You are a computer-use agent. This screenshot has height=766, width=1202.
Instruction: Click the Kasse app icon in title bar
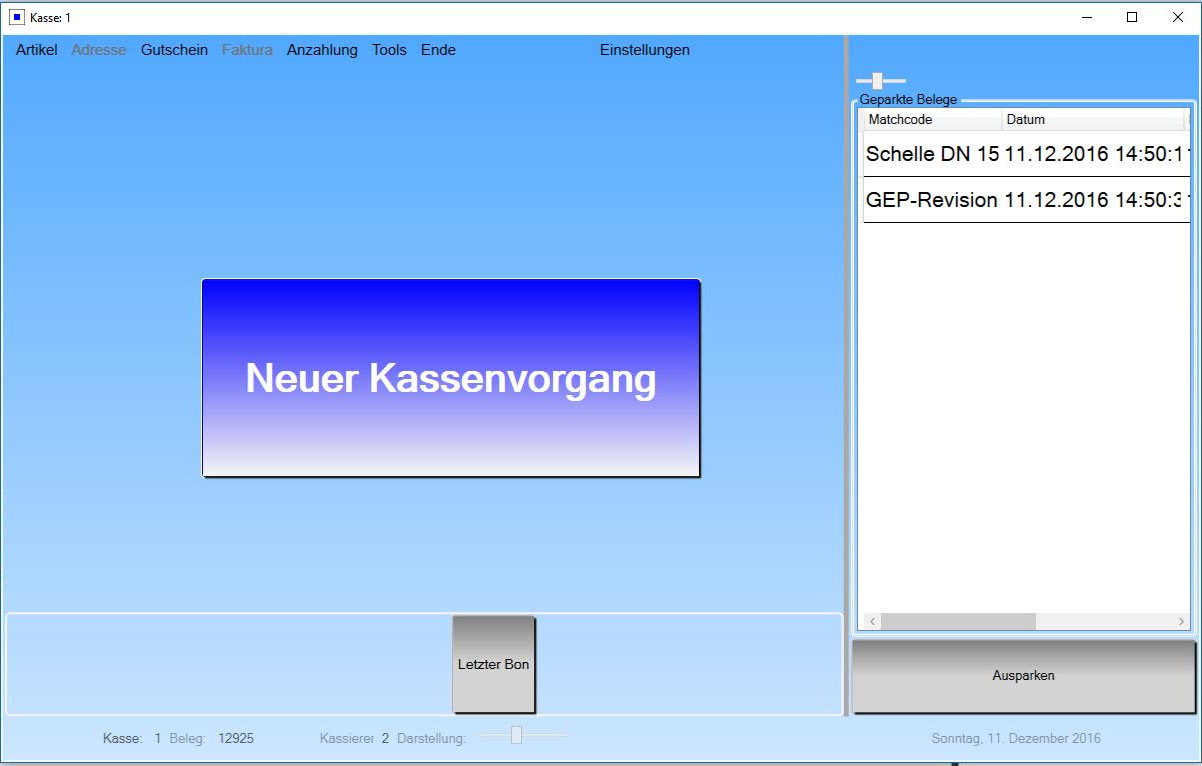click(x=17, y=17)
